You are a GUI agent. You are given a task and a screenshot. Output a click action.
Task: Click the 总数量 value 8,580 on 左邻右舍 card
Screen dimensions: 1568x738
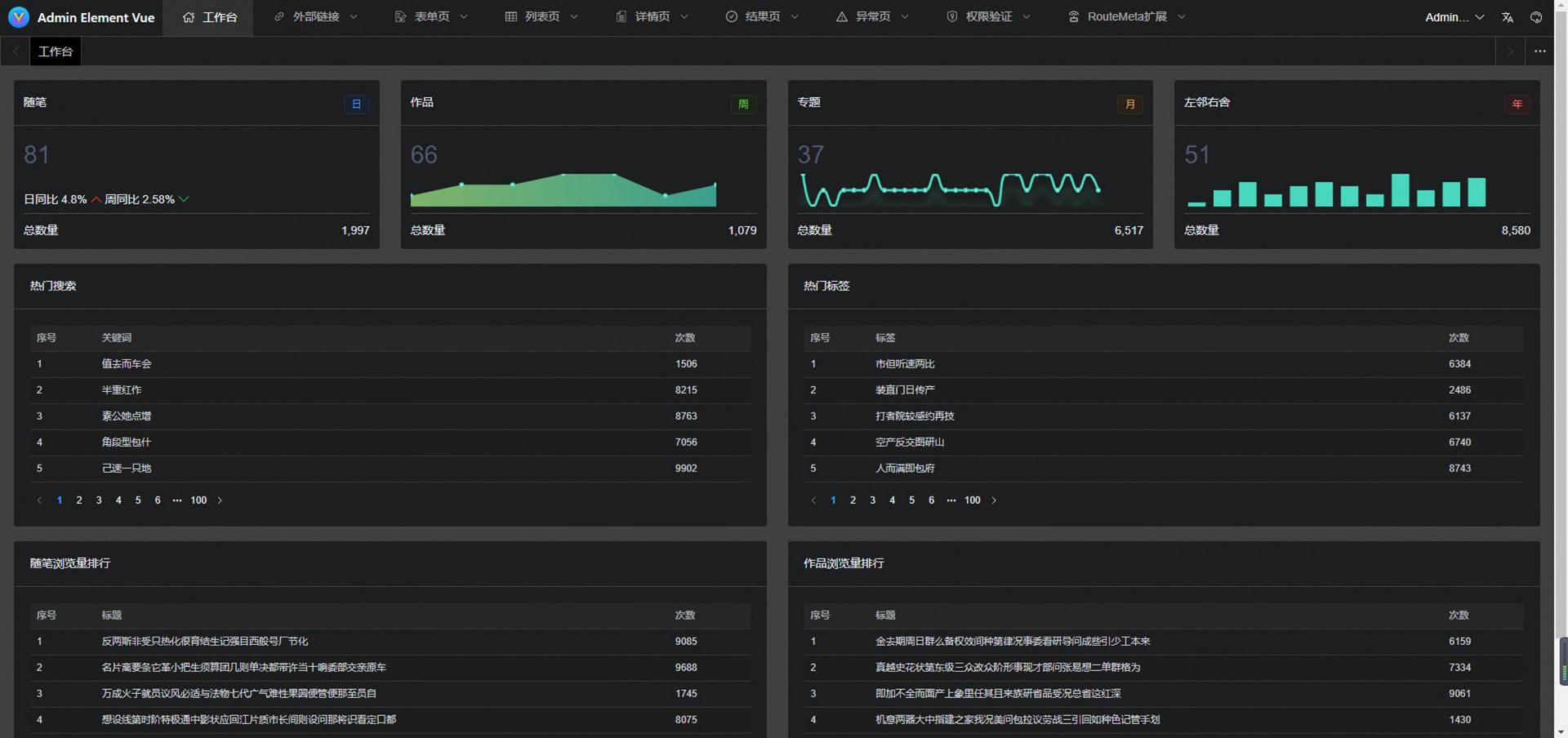[1516, 231]
